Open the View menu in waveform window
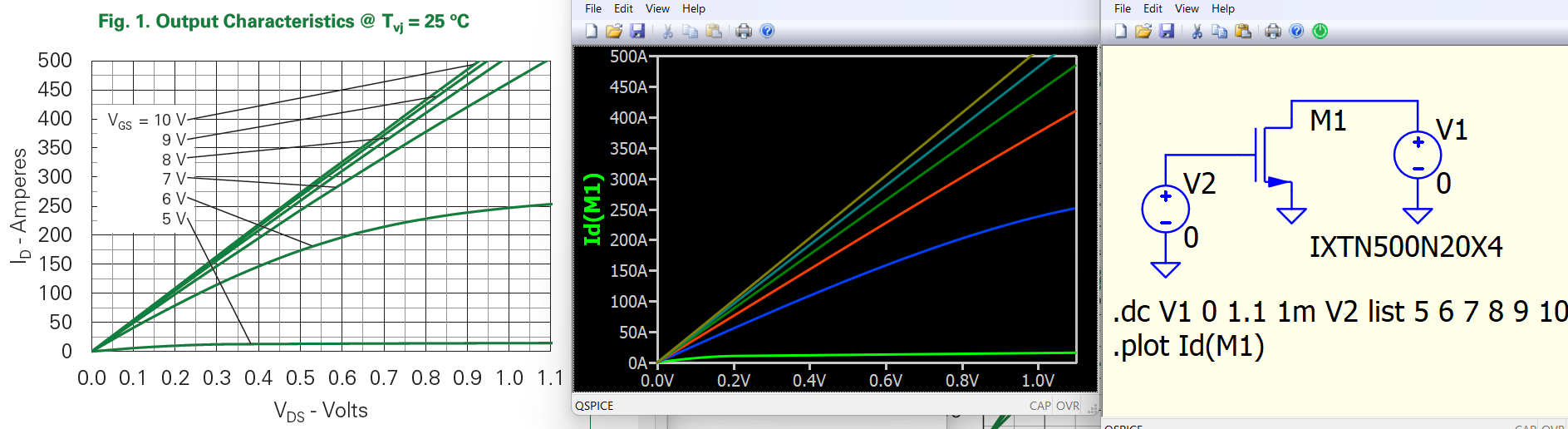Image resolution: width=1568 pixels, height=429 pixels. coord(657,8)
